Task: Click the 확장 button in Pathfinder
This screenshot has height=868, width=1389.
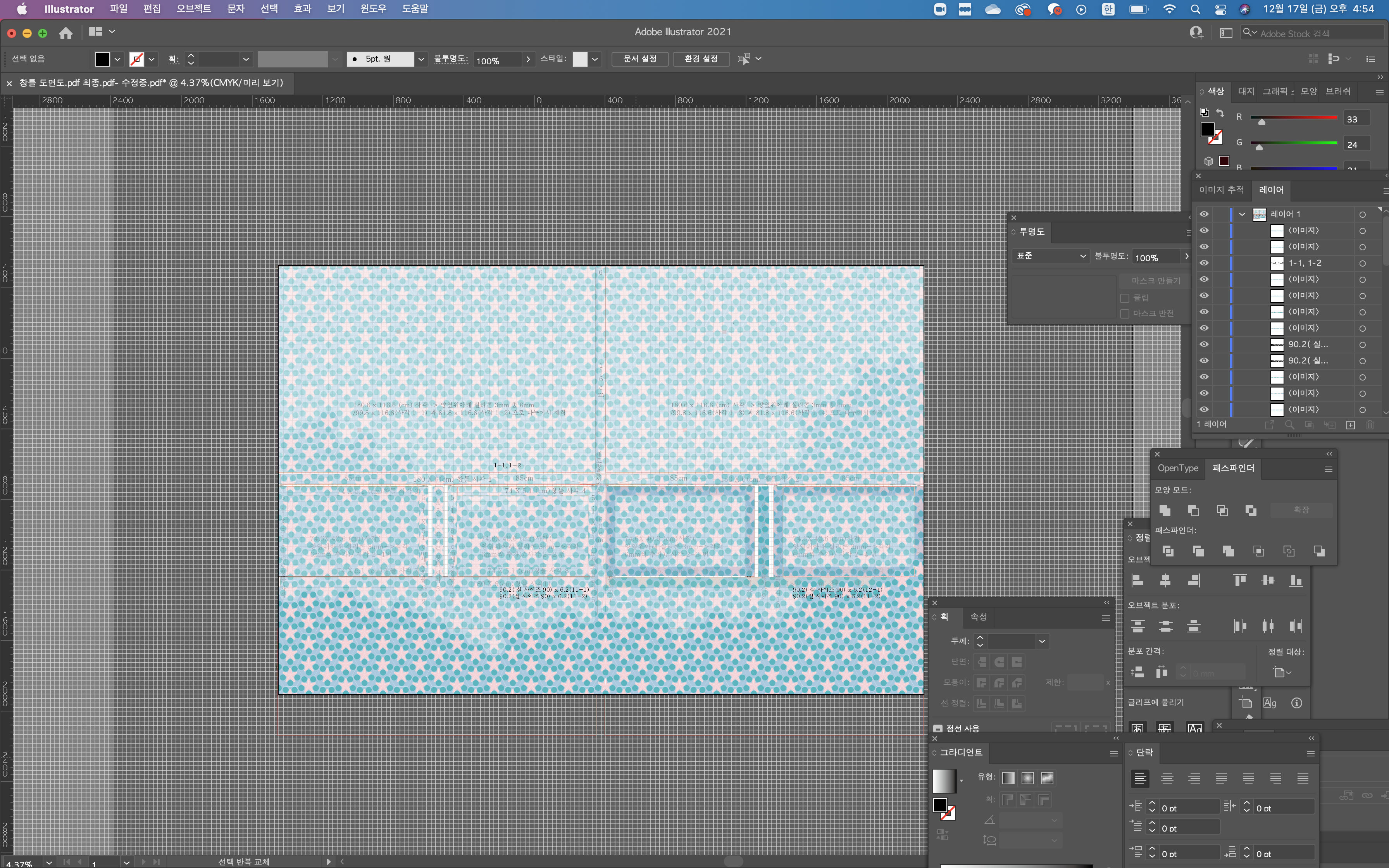Action: pyautogui.click(x=1301, y=510)
